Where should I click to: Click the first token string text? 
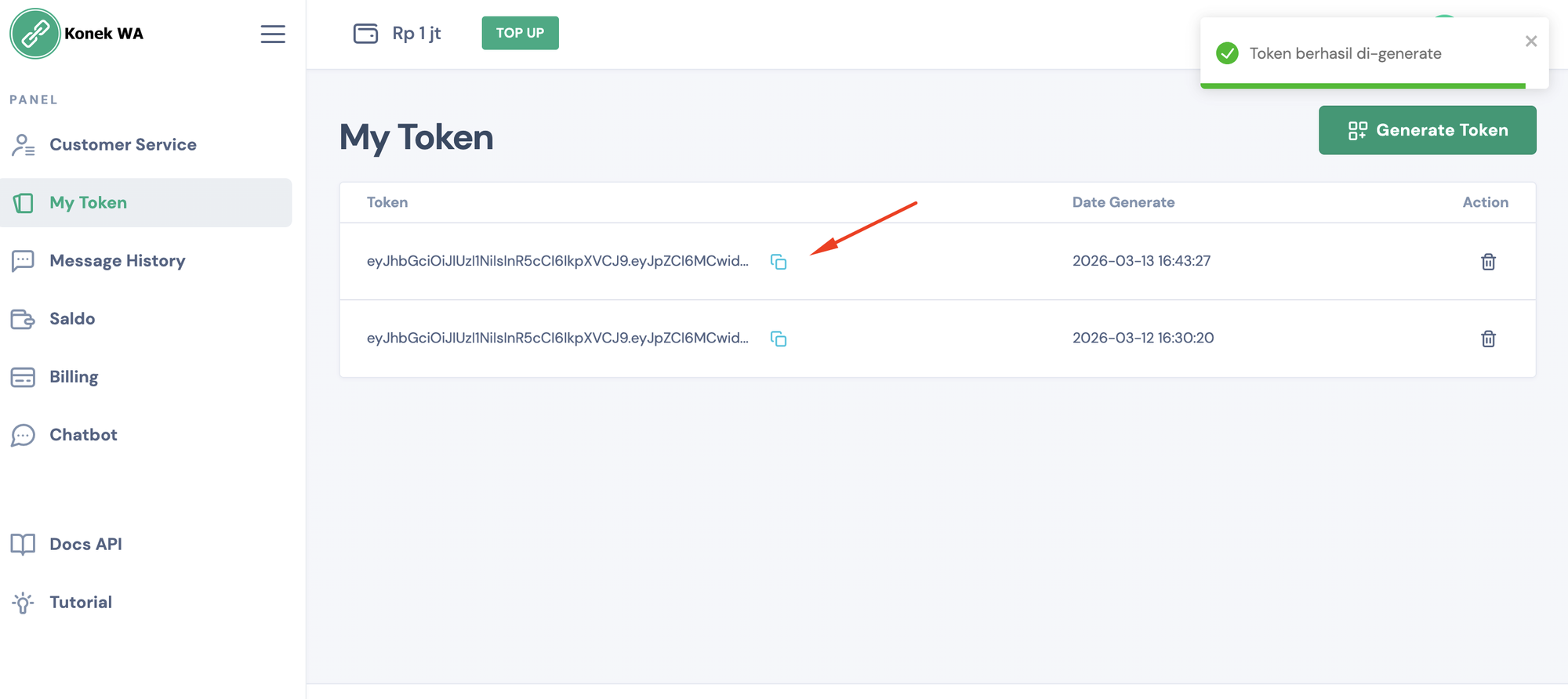(557, 261)
